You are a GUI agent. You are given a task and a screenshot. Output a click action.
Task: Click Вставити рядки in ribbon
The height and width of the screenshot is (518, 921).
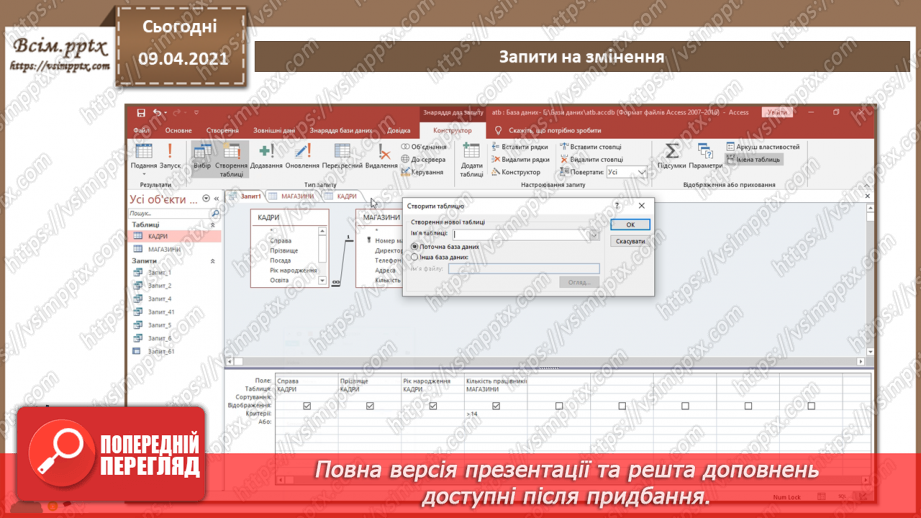point(520,147)
